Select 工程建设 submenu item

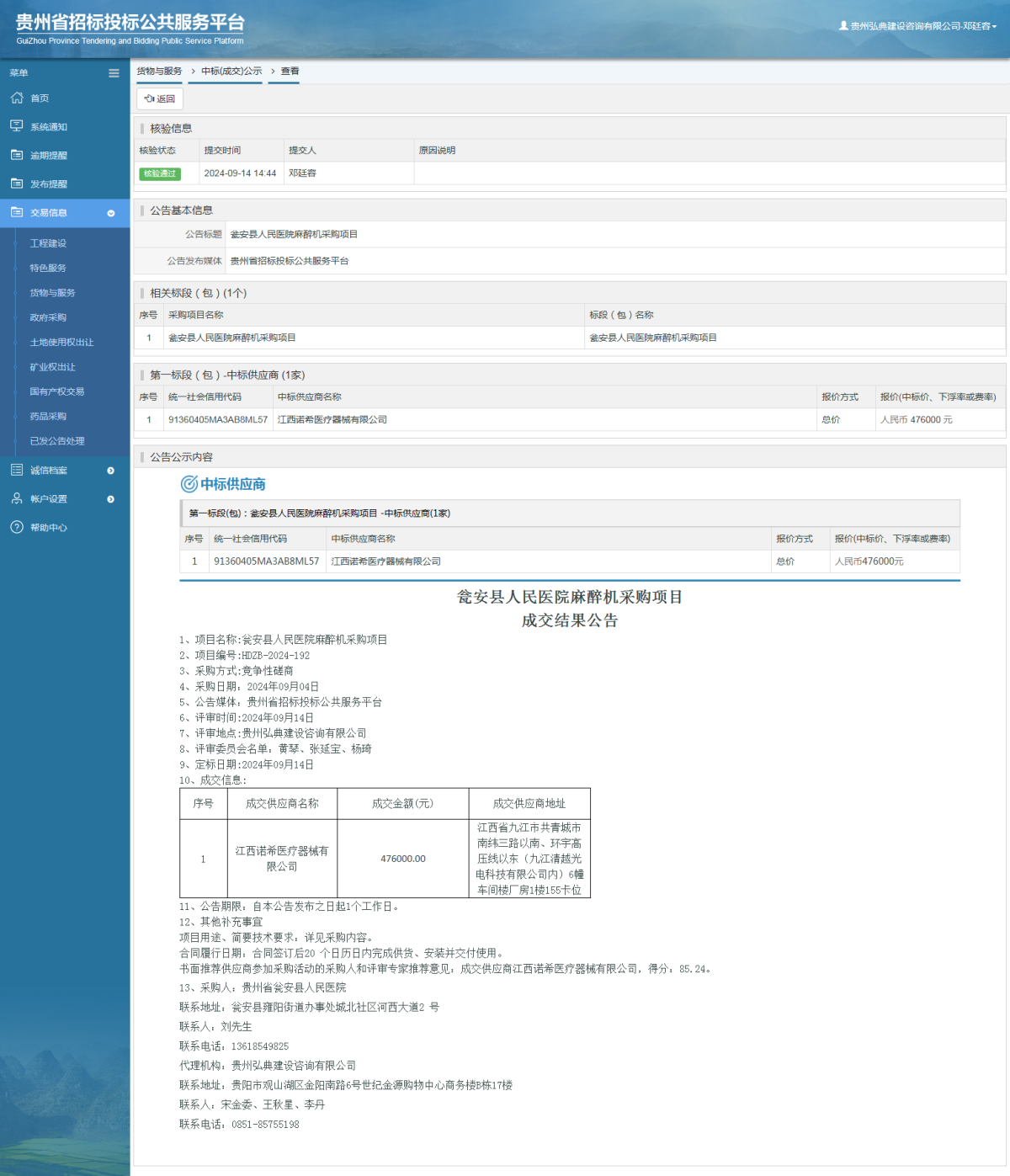pos(48,243)
